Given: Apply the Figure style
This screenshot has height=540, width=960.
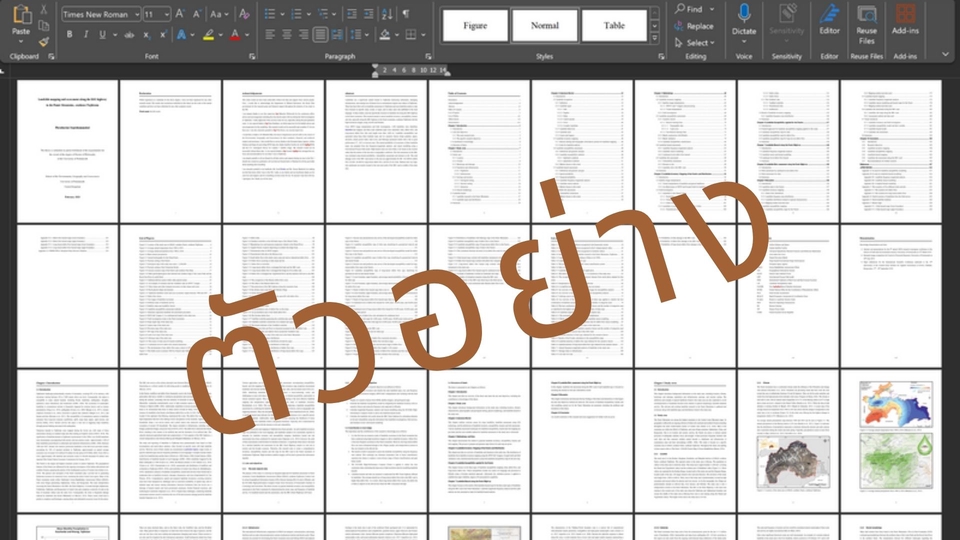Looking at the screenshot, I should coord(475,26).
